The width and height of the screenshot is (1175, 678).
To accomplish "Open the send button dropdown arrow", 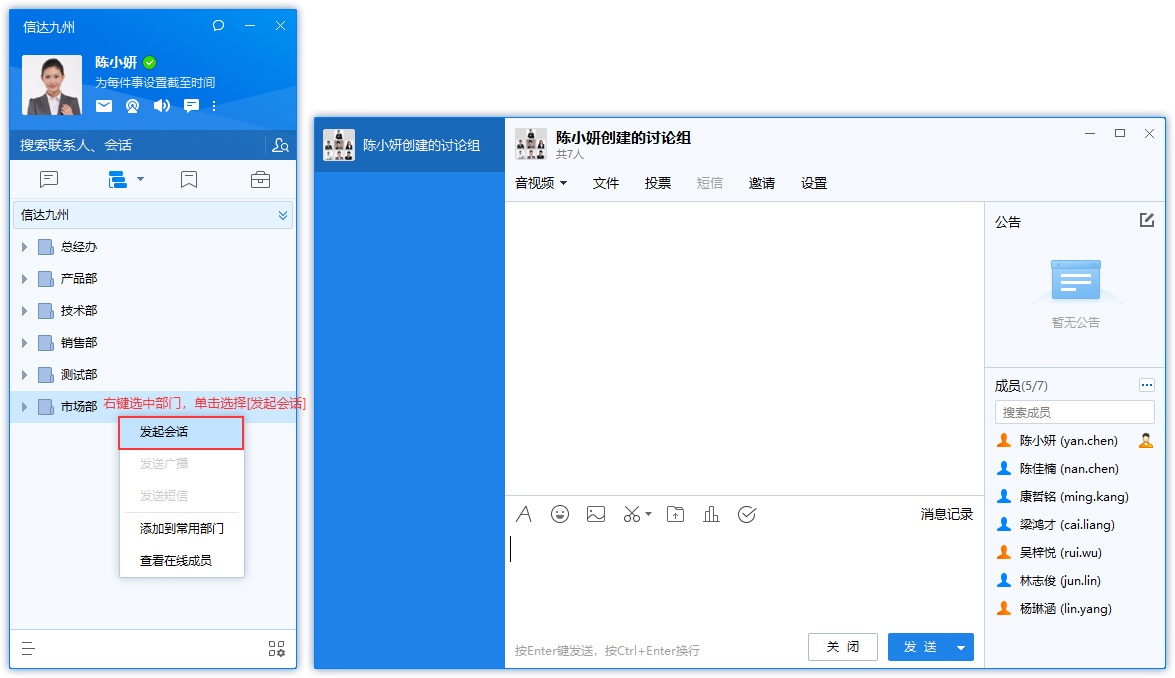I will click(x=963, y=647).
